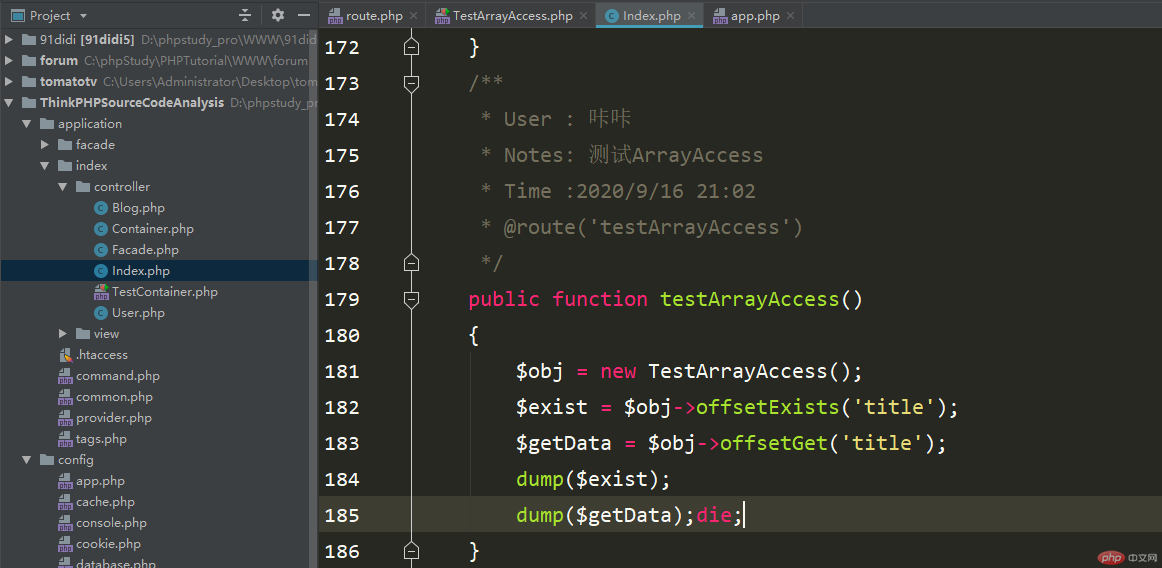Click TestArrayAccess class name on line 181
Image resolution: width=1162 pixels, height=568 pixels.
click(737, 371)
